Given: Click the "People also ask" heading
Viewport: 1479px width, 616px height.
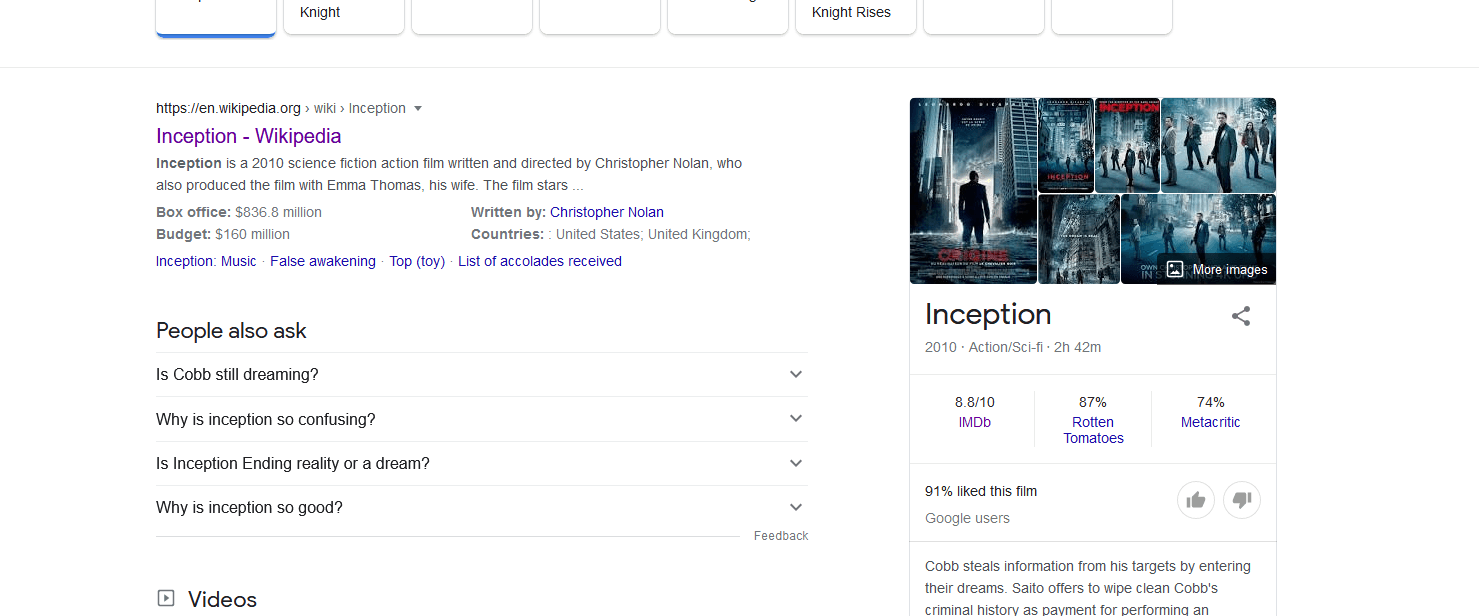Looking at the screenshot, I should pos(231,331).
